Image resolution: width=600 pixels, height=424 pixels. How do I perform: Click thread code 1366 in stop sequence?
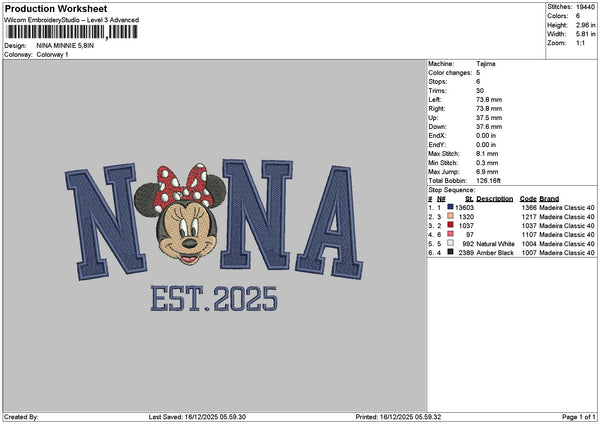coord(529,208)
